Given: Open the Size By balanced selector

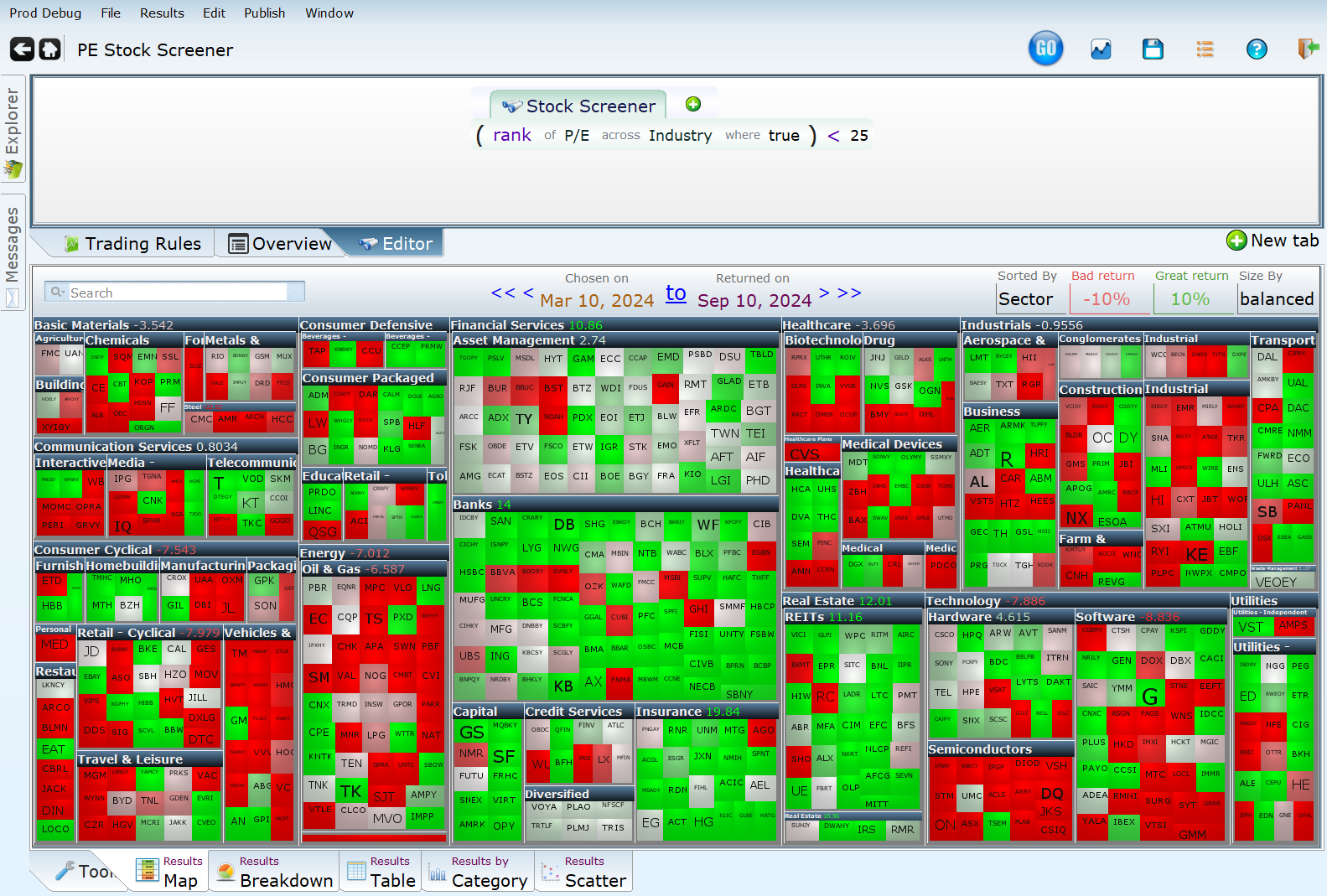Looking at the screenshot, I should pyautogui.click(x=1276, y=299).
